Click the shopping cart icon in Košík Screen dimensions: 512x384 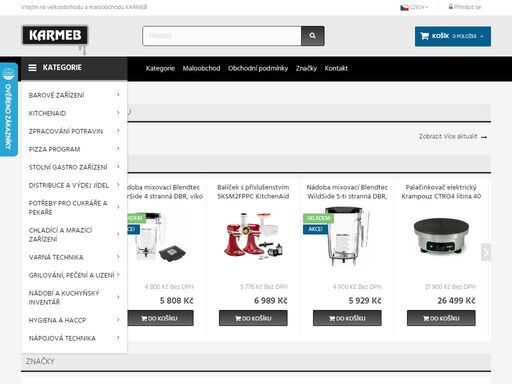pyautogui.click(x=424, y=36)
